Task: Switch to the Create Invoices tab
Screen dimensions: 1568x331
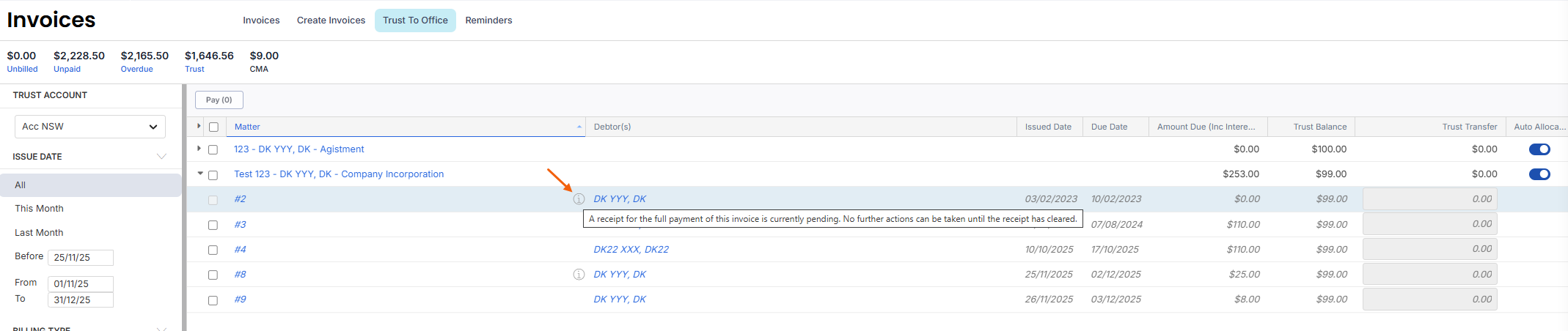Action: (x=331, y=21)
